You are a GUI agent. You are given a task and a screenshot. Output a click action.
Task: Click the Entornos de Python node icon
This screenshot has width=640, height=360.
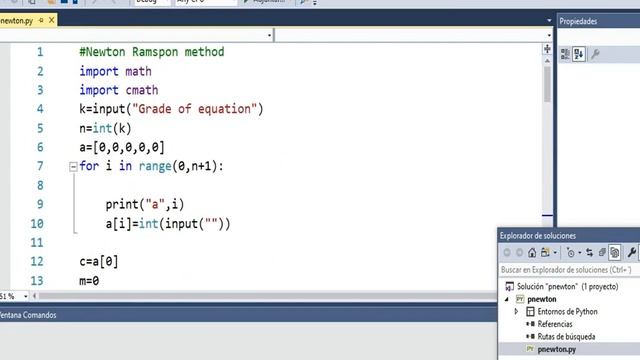[x=530, y=311]
